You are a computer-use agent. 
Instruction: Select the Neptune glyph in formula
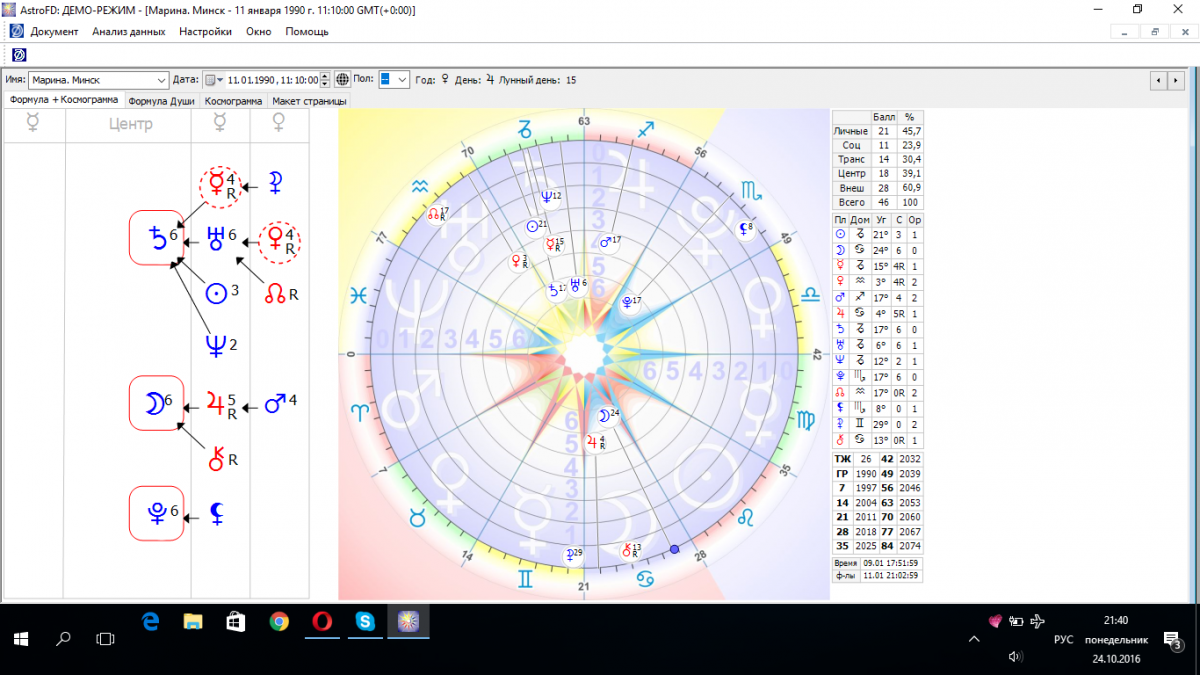pos(214,346)
